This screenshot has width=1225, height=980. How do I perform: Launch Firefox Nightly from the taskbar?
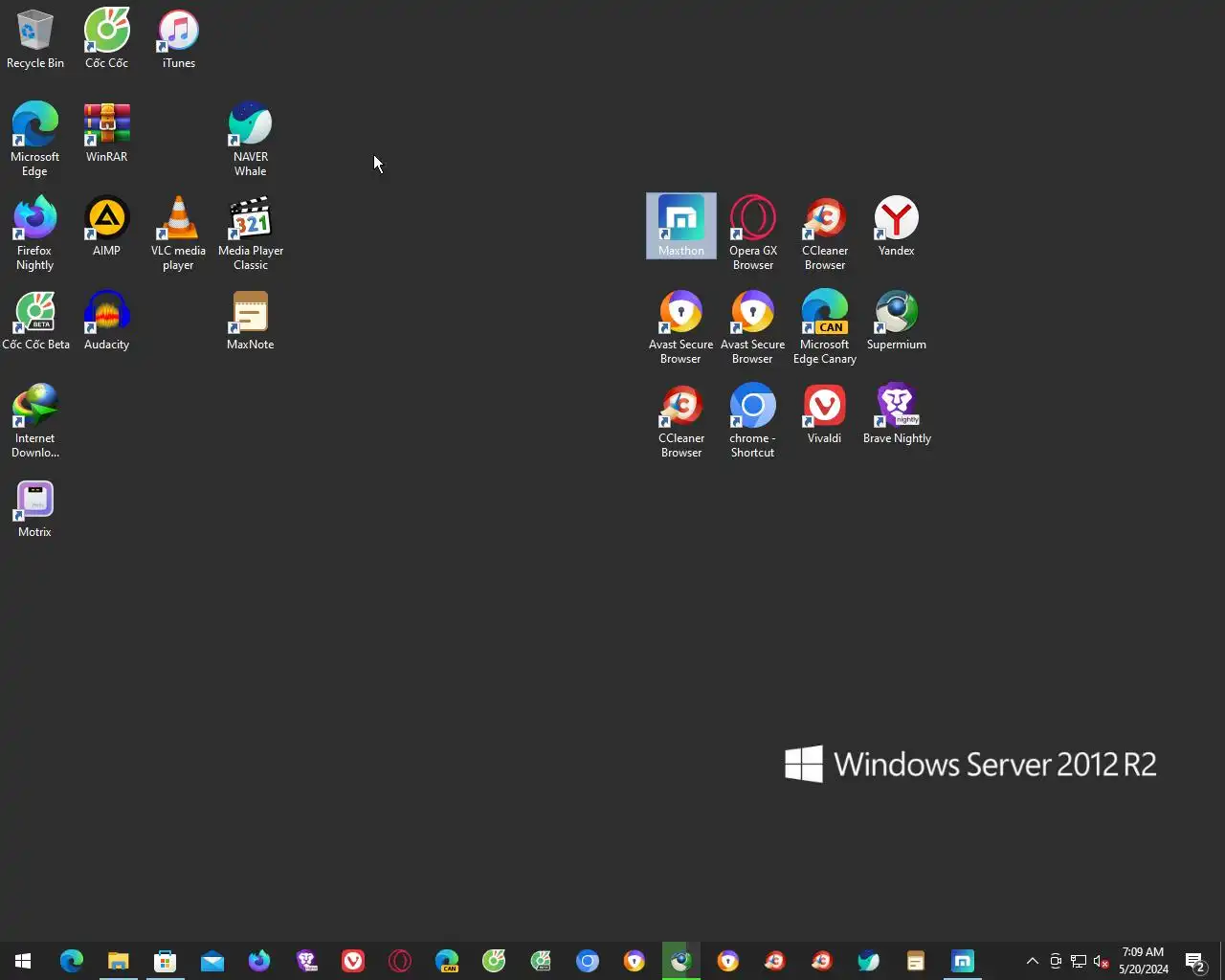(259, 961)
